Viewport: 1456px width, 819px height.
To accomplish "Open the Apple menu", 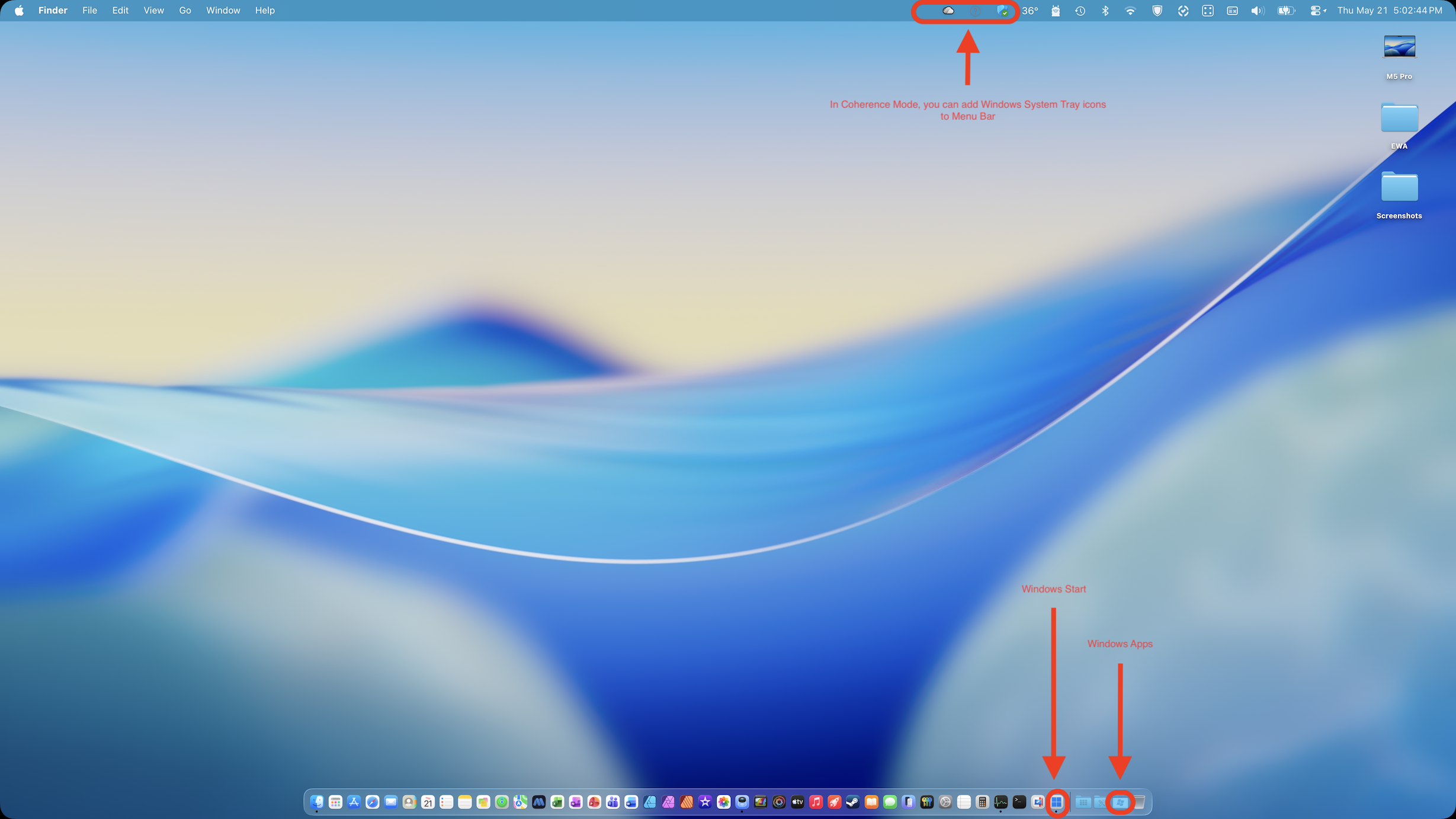I will tap(19, 11).
